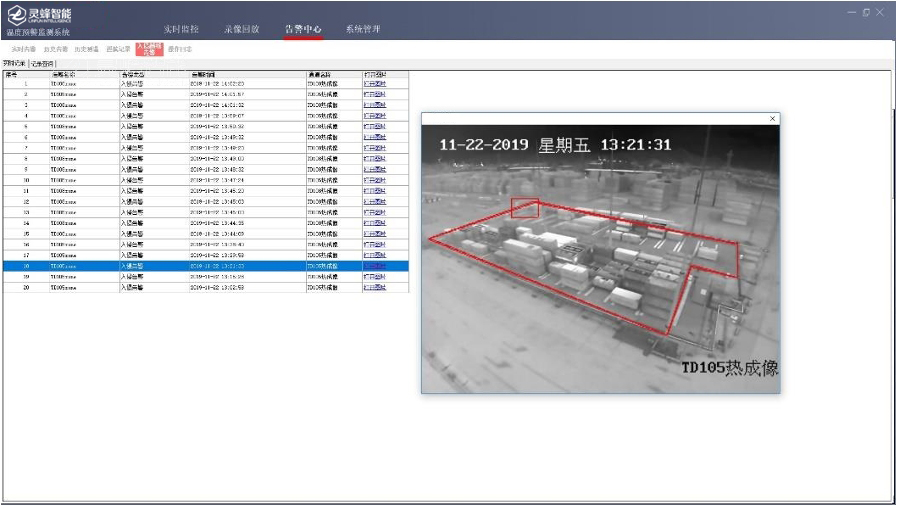The width and height of the screenshot is (901, 510).
Task: Go to 系统管理 in the top navigation
Action: [x=363, y=30]
